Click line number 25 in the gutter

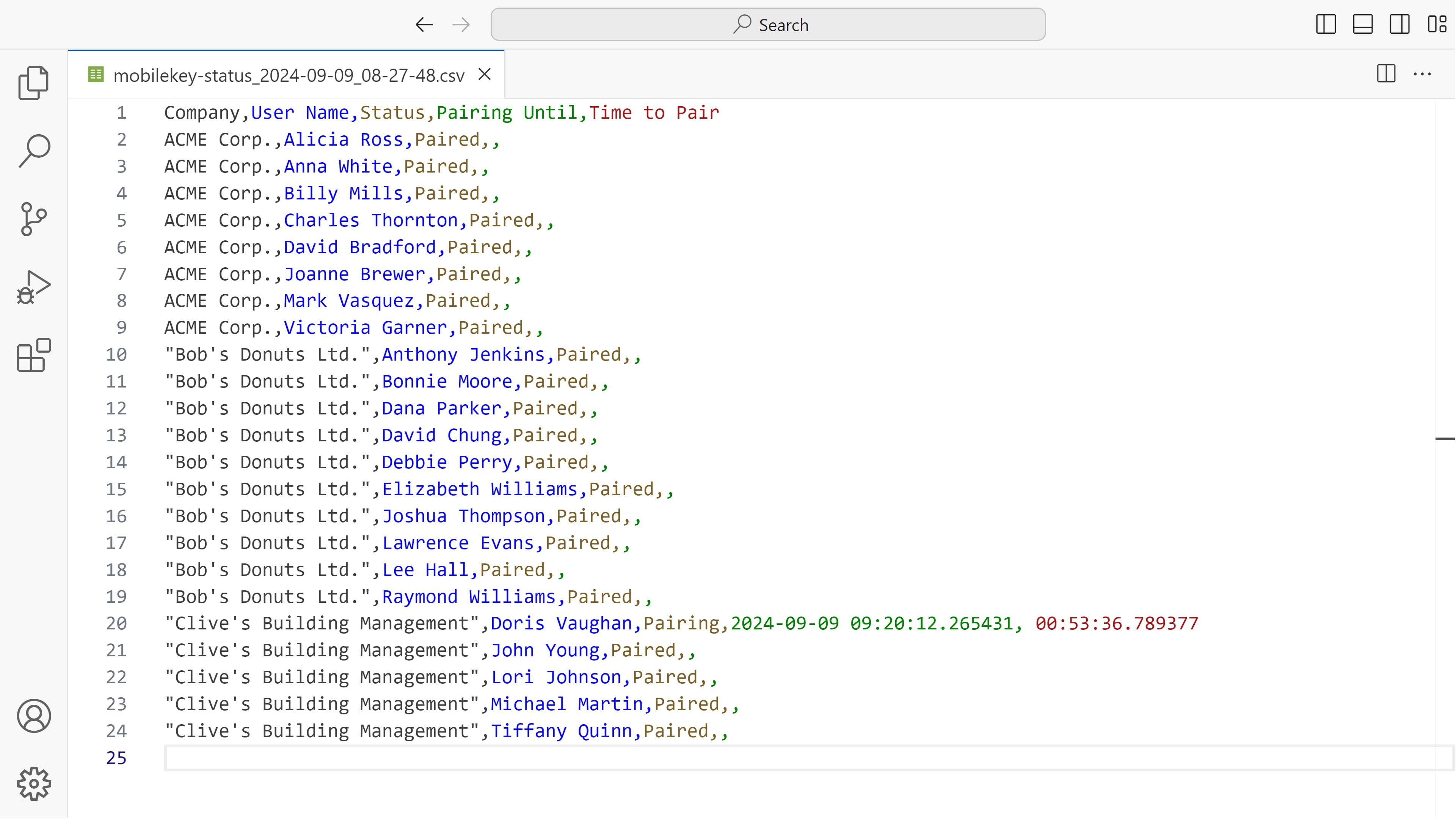(116, 758)
